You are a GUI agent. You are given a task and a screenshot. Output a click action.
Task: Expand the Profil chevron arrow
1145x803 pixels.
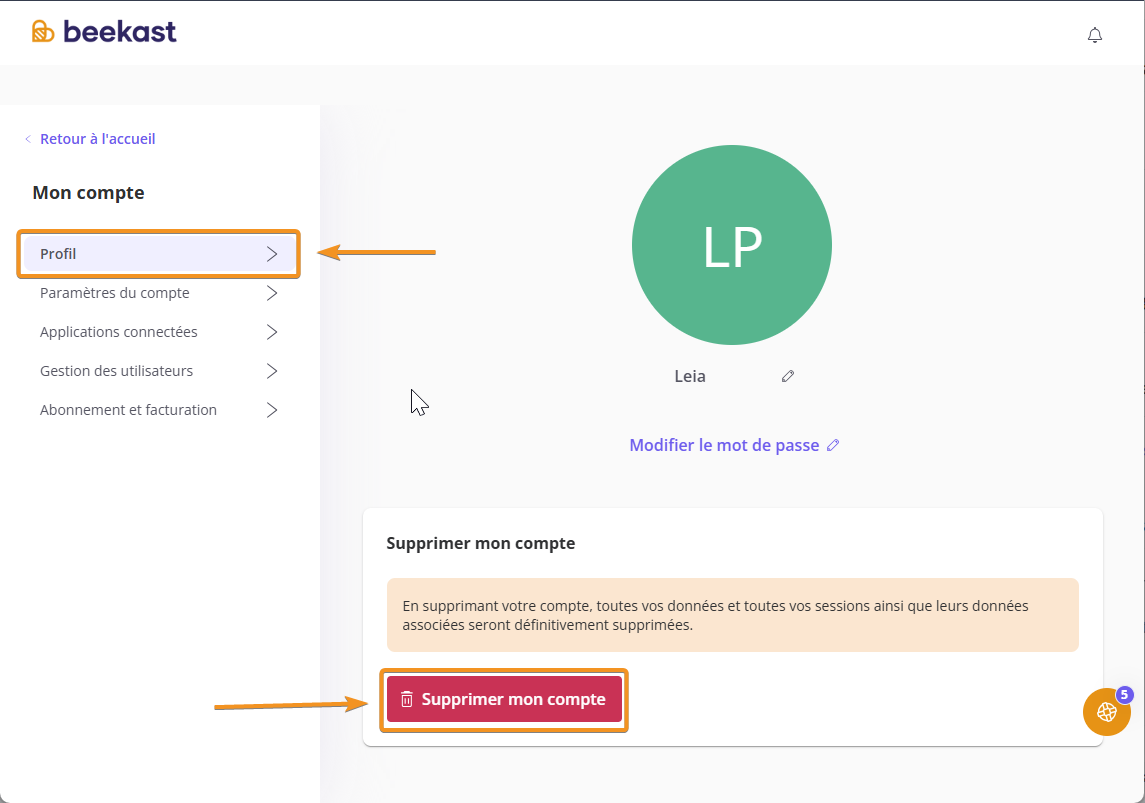[x=272, y=254]
